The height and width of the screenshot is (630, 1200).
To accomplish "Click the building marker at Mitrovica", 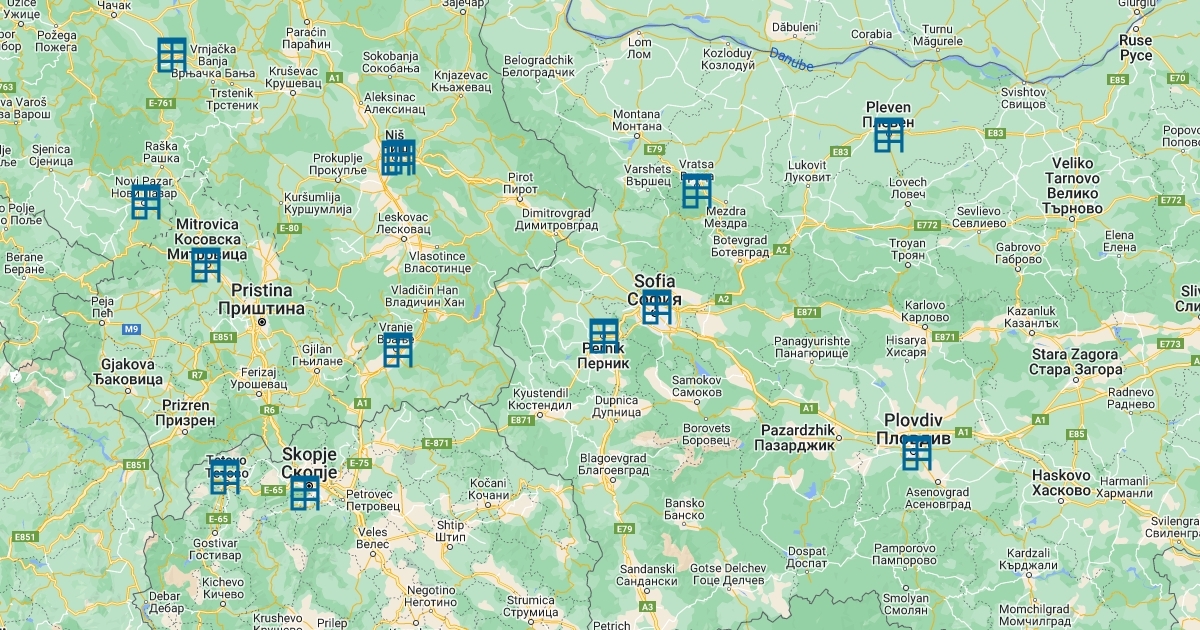I will tap(206, 265).
